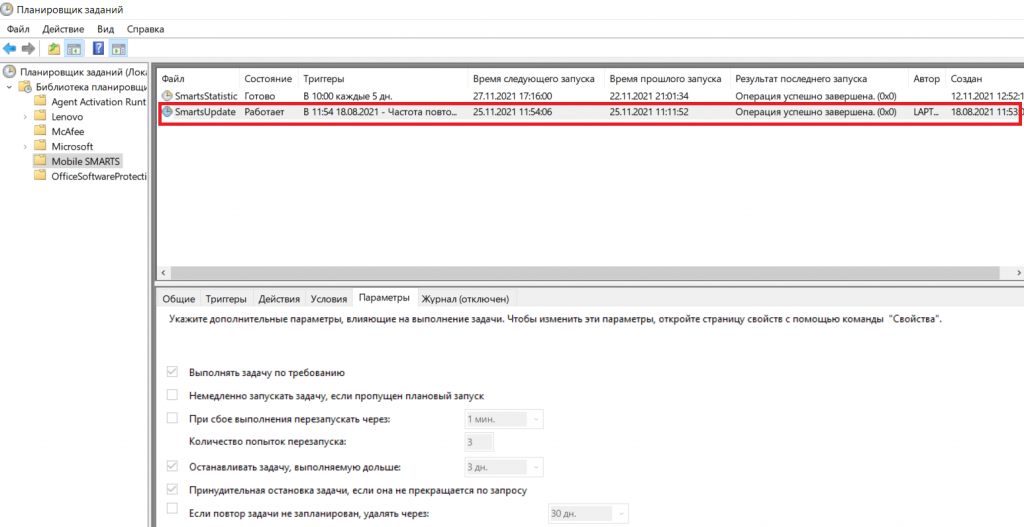Screen dimensions: 1024x527
Task: Toggle 'Если повтор задачи не запланирован' checkbox
Action: (172, 509)
